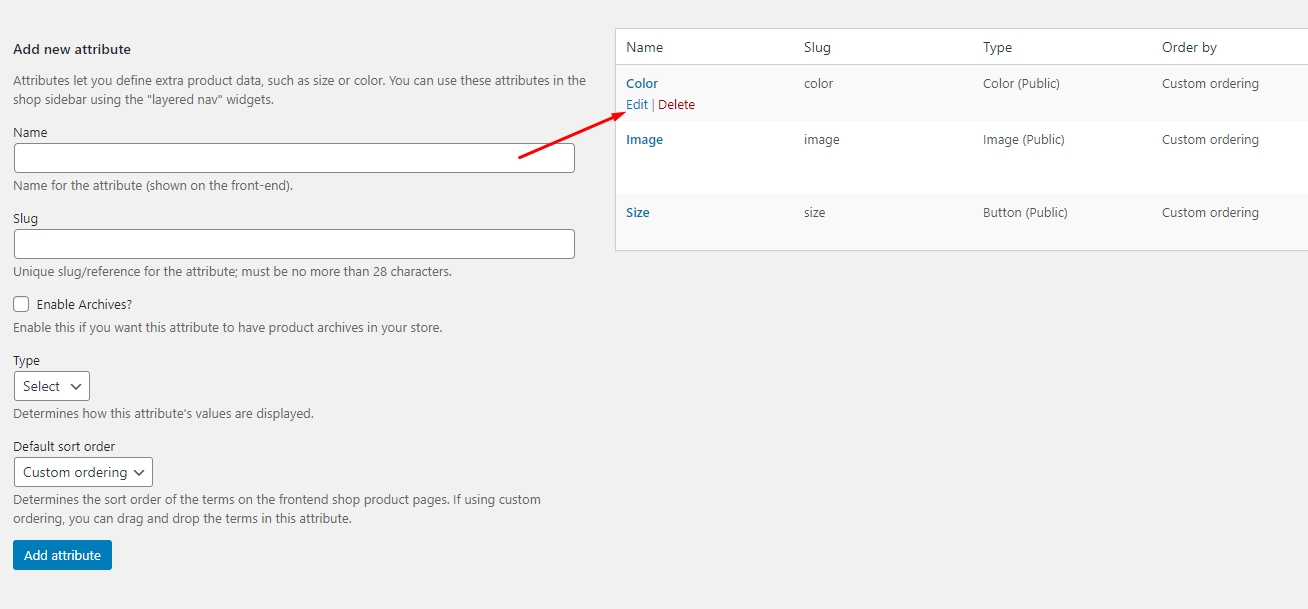
Task: Open the Color attribute name link
Action: [x=642, y=84]
